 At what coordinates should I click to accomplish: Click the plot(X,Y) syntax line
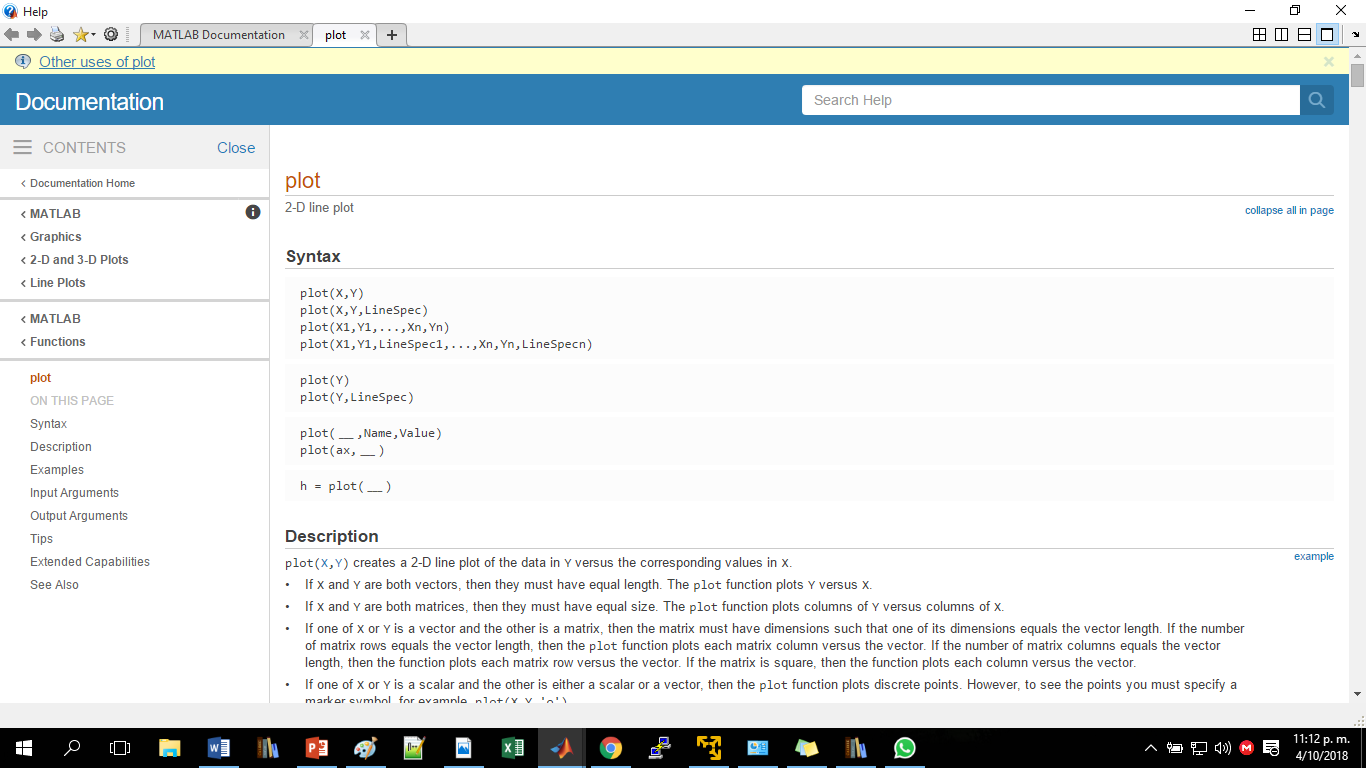[332, 293]
